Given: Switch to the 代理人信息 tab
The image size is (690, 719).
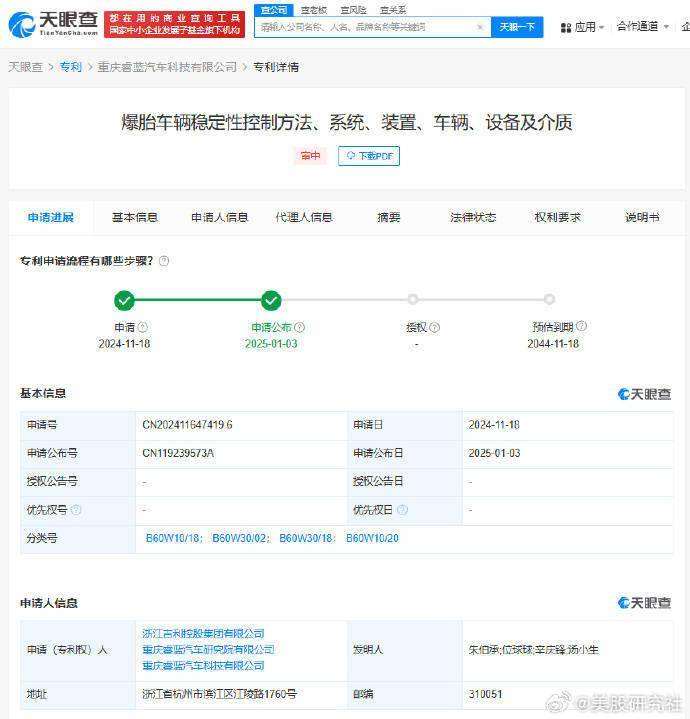Looking at the screenshot, I should tap(304, 217).
